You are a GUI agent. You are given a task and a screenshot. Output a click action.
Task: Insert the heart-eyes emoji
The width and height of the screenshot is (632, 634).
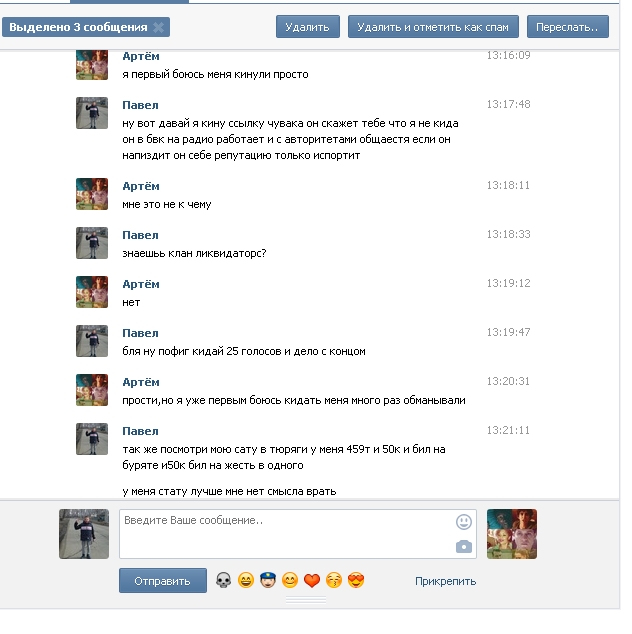(356, 580)
